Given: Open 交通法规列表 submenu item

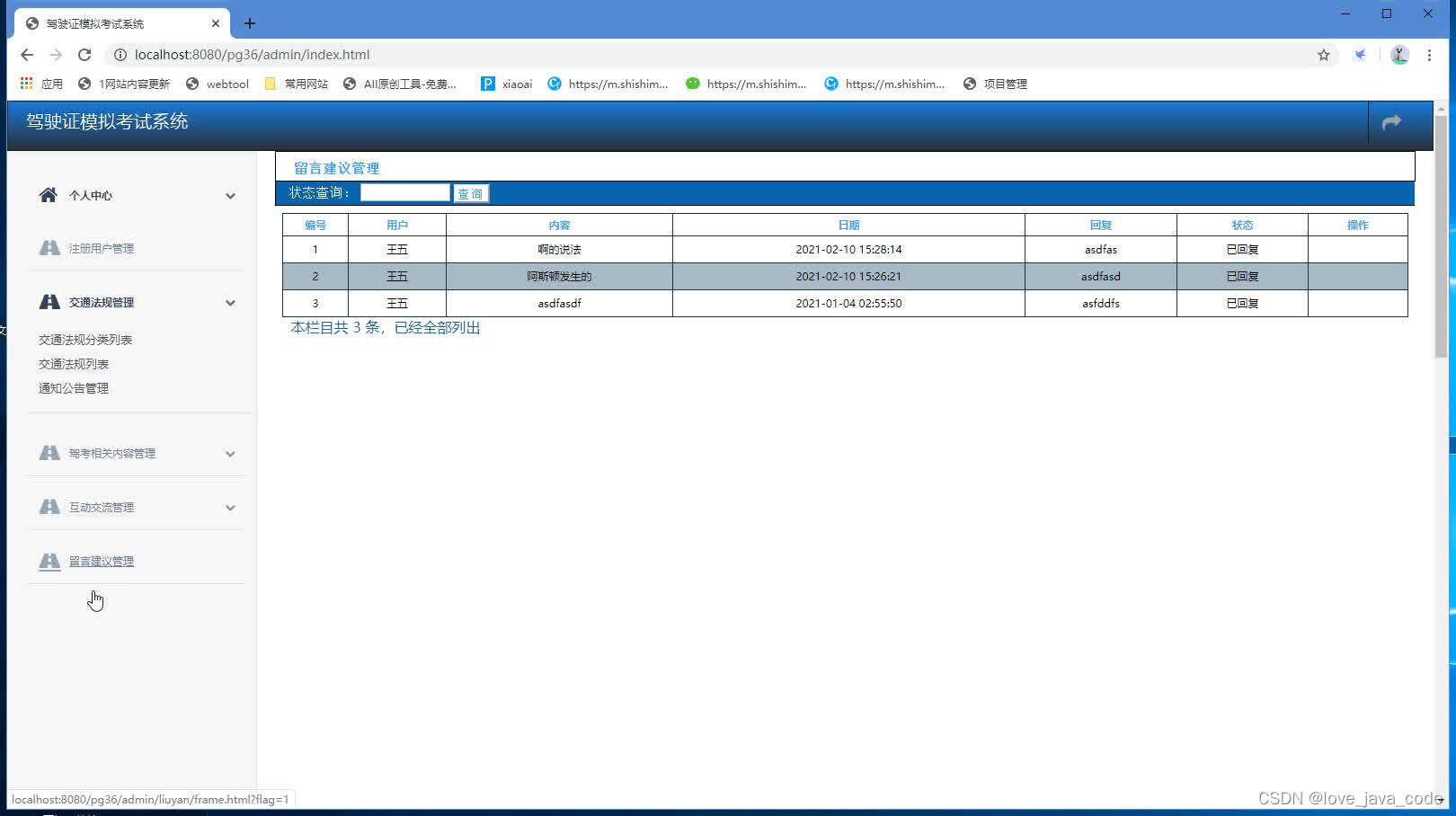Looking at the screenshot, I should 74,364.
